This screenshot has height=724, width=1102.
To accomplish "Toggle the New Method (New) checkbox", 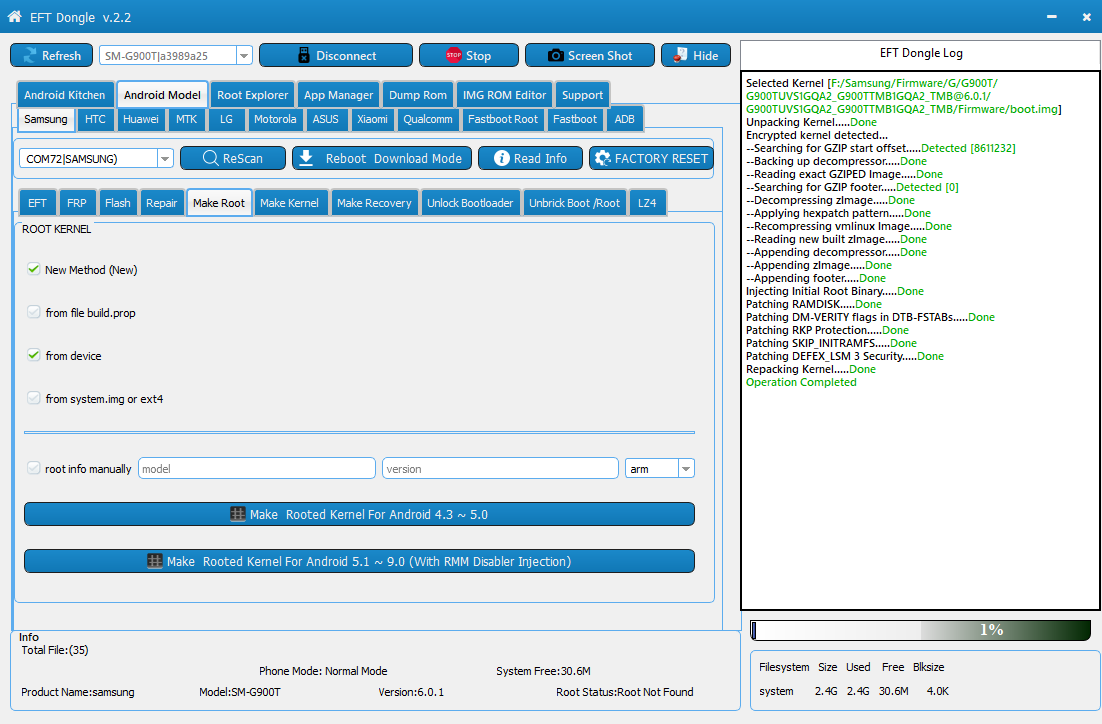I will point(33,269).
